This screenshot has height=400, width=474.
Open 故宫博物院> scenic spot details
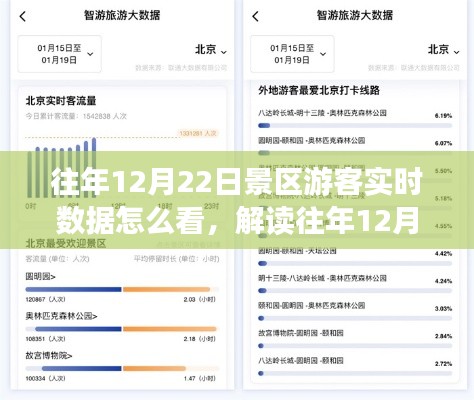[49, 356]
